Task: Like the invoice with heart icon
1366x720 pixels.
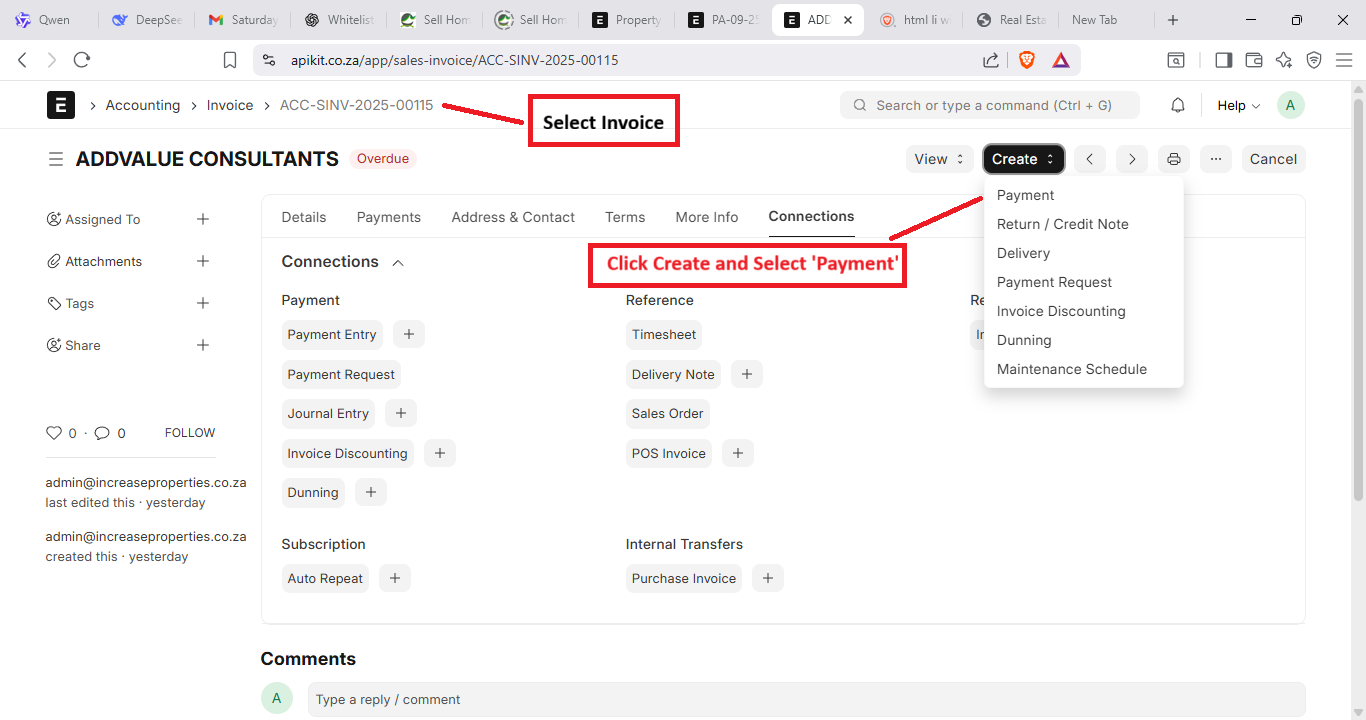Action: click(x=54, y=433)
